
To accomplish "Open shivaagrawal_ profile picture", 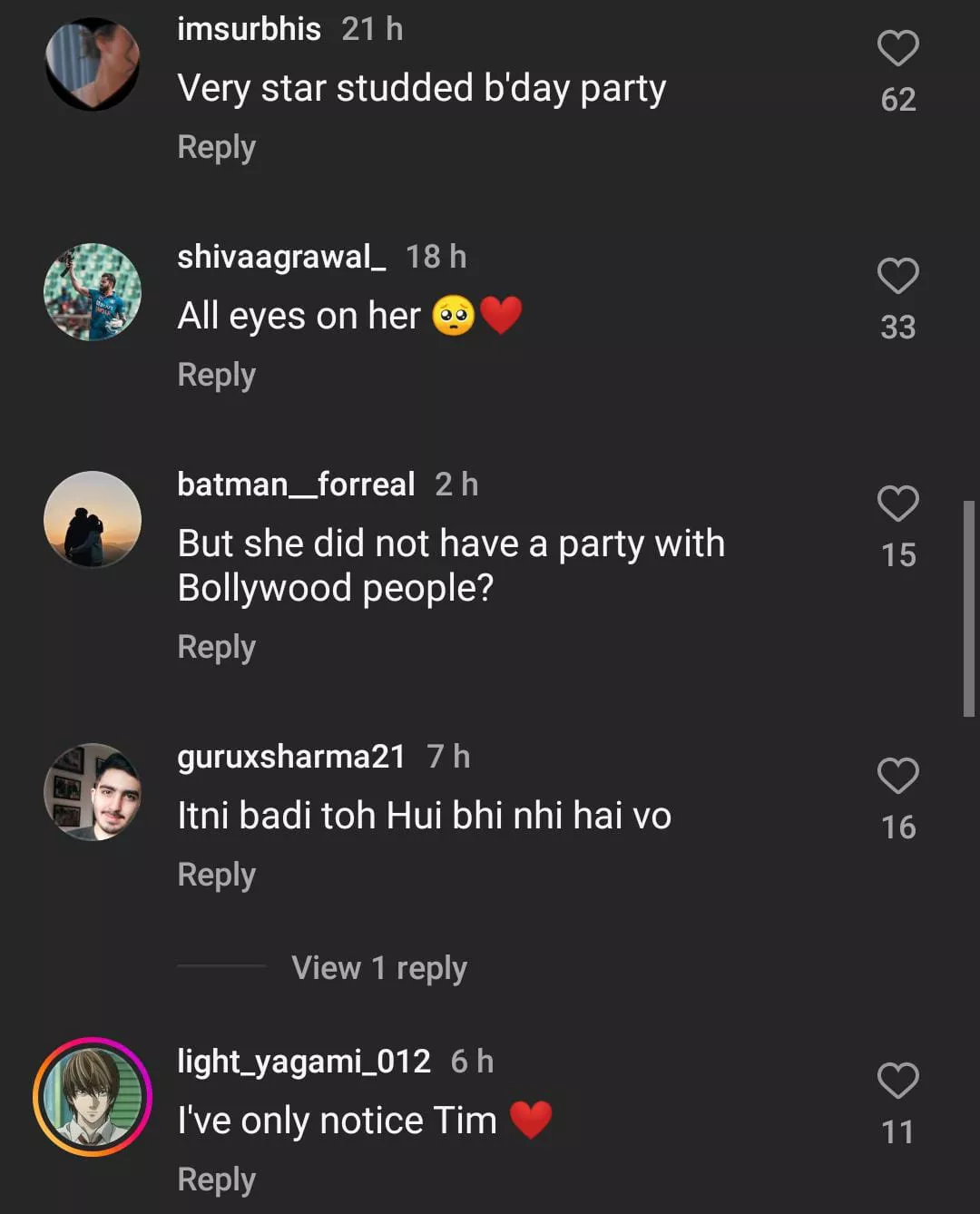I will click(x=93, y=292).
